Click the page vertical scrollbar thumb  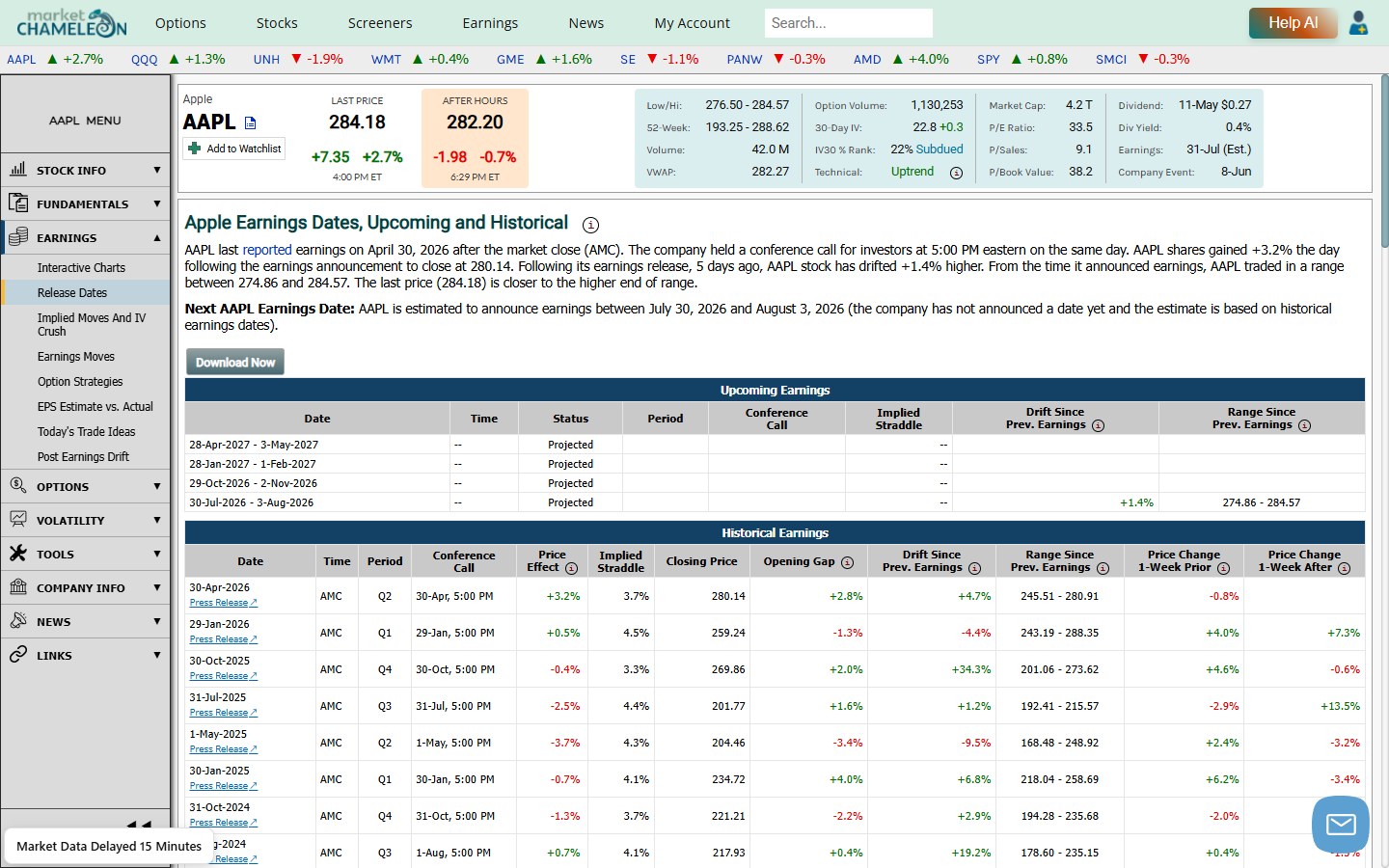click(1384, 162)
